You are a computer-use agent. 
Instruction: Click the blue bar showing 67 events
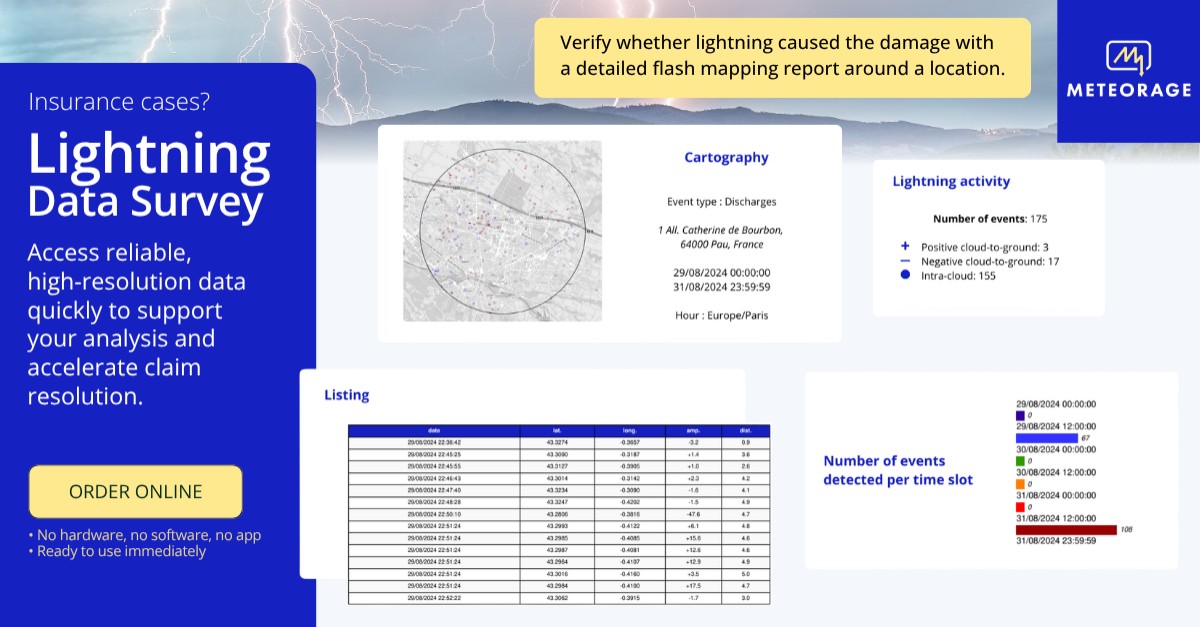[1046, 437]
